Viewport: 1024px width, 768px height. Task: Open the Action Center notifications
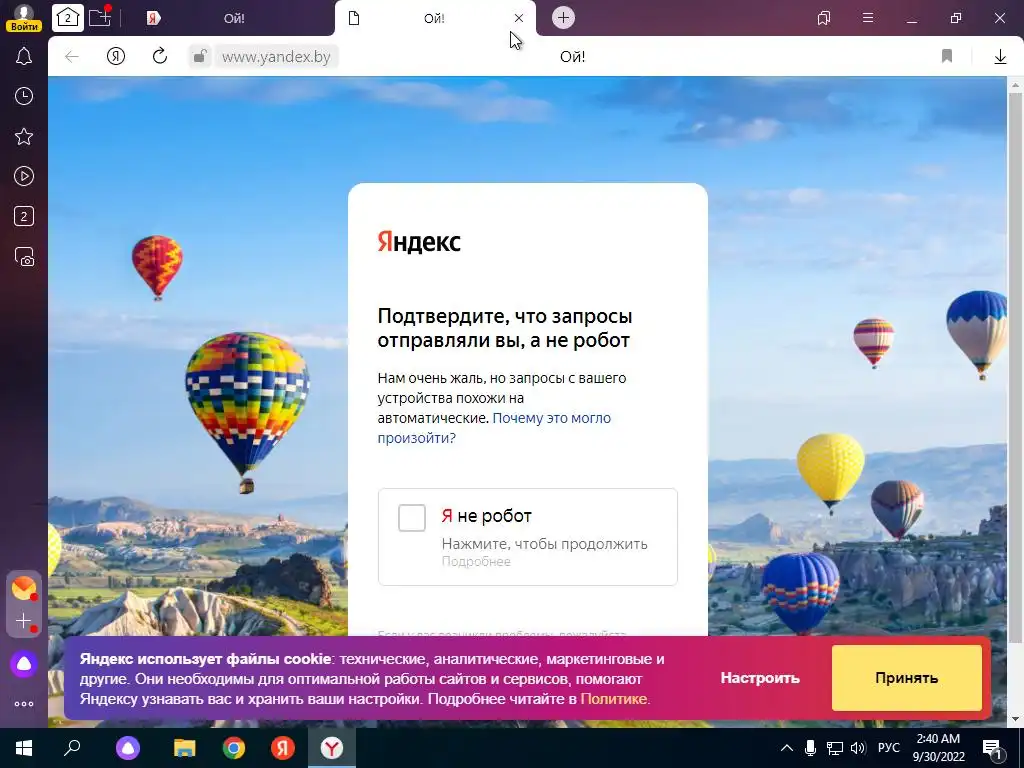[994, 748]
